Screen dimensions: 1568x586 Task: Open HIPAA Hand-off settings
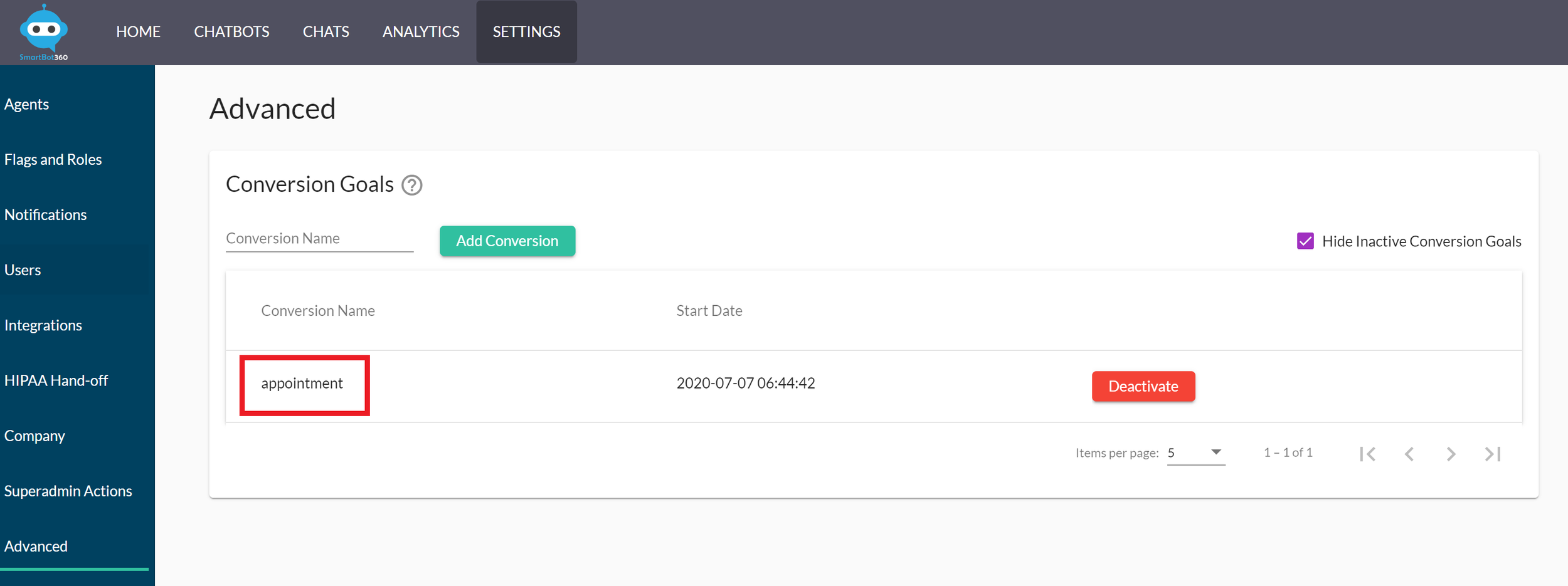click(56, 380)
